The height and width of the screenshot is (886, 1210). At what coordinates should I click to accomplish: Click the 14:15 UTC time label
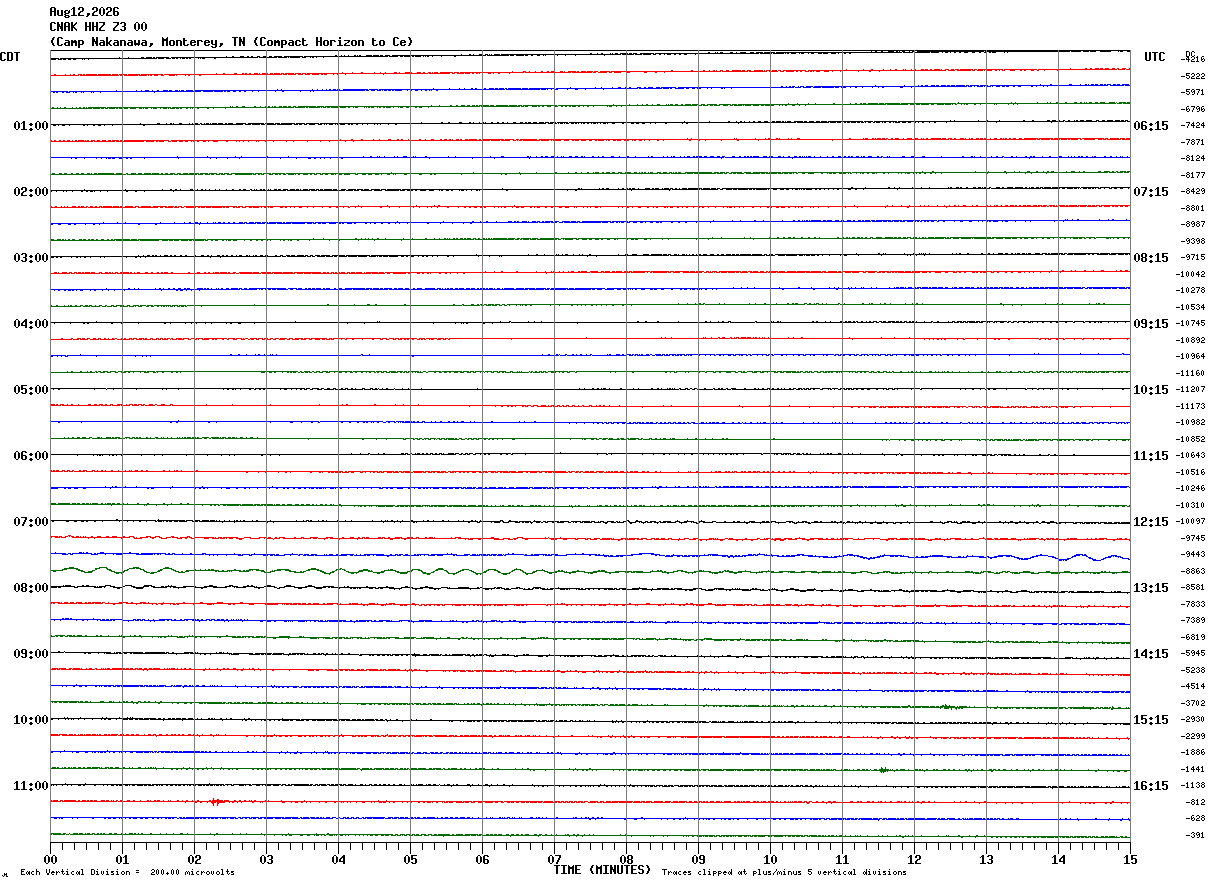click(x=1151, y=654)
